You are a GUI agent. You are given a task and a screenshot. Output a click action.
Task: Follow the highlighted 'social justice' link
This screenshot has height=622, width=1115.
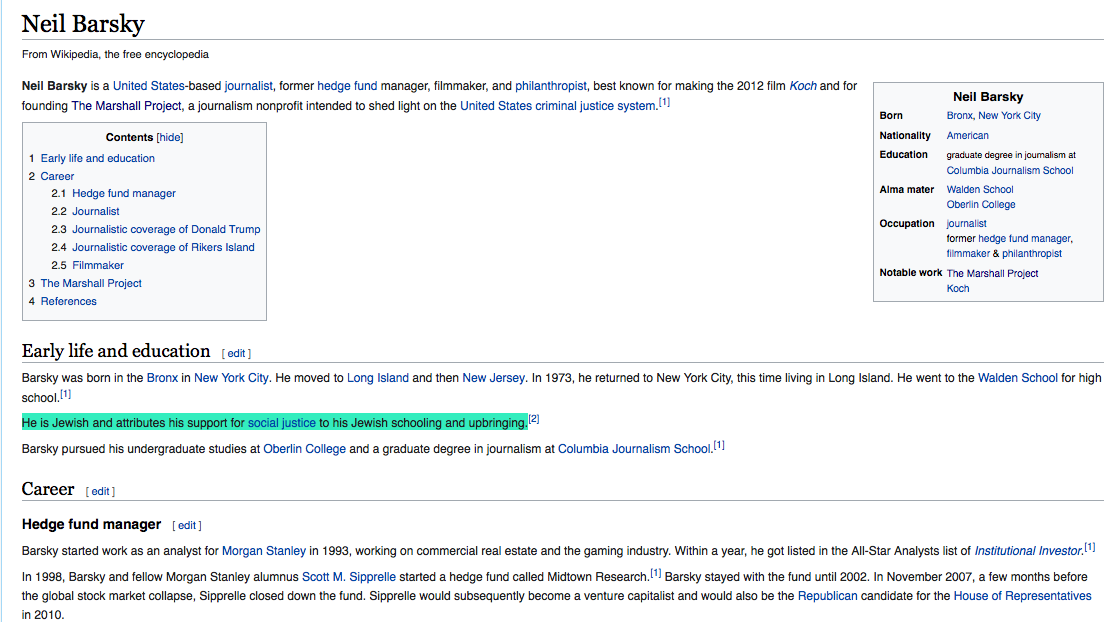pyautogui.click(x=282, y=423)
